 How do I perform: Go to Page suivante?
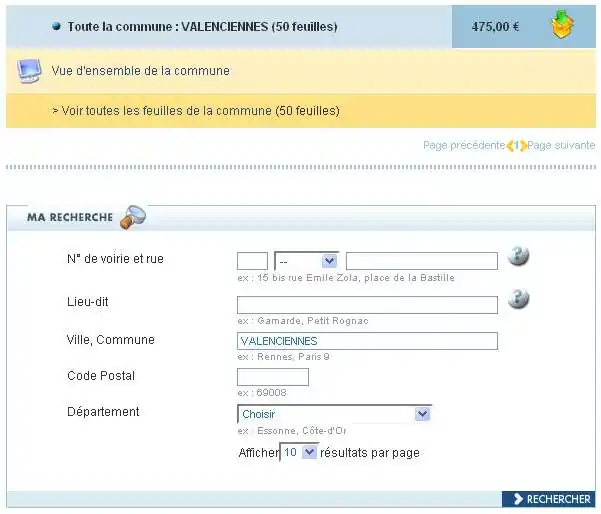[x=561, y=146]
